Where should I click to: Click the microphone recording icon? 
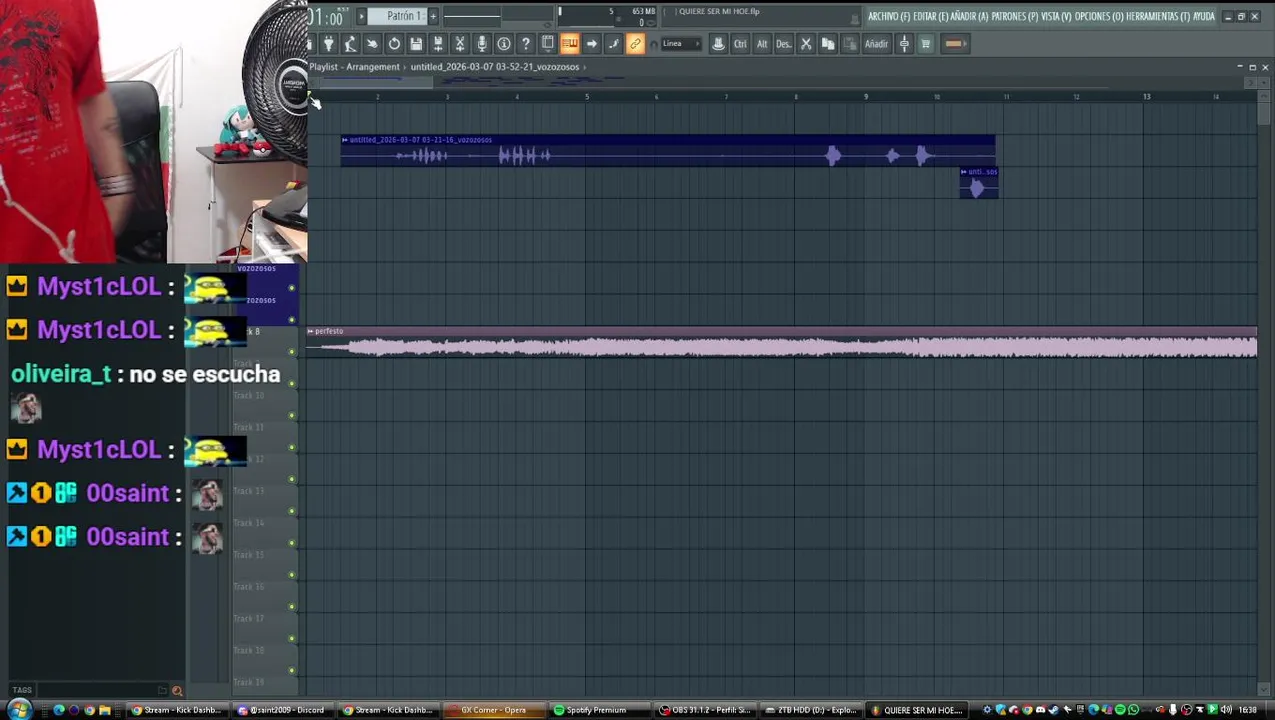pos(482,44)
